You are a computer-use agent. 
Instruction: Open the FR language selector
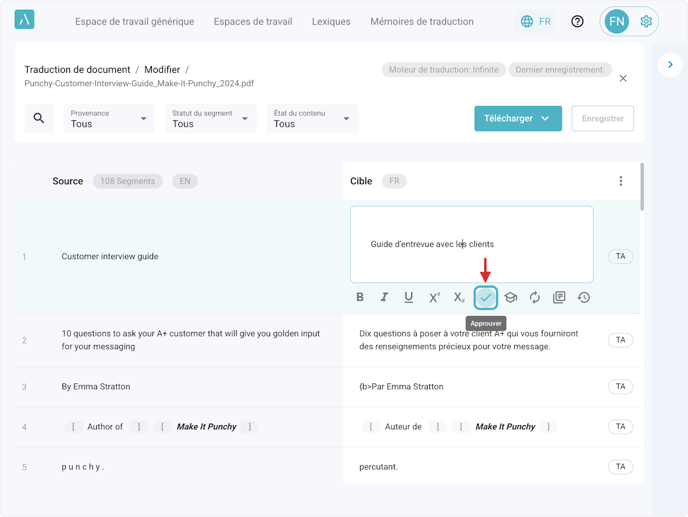coord(536,21)
